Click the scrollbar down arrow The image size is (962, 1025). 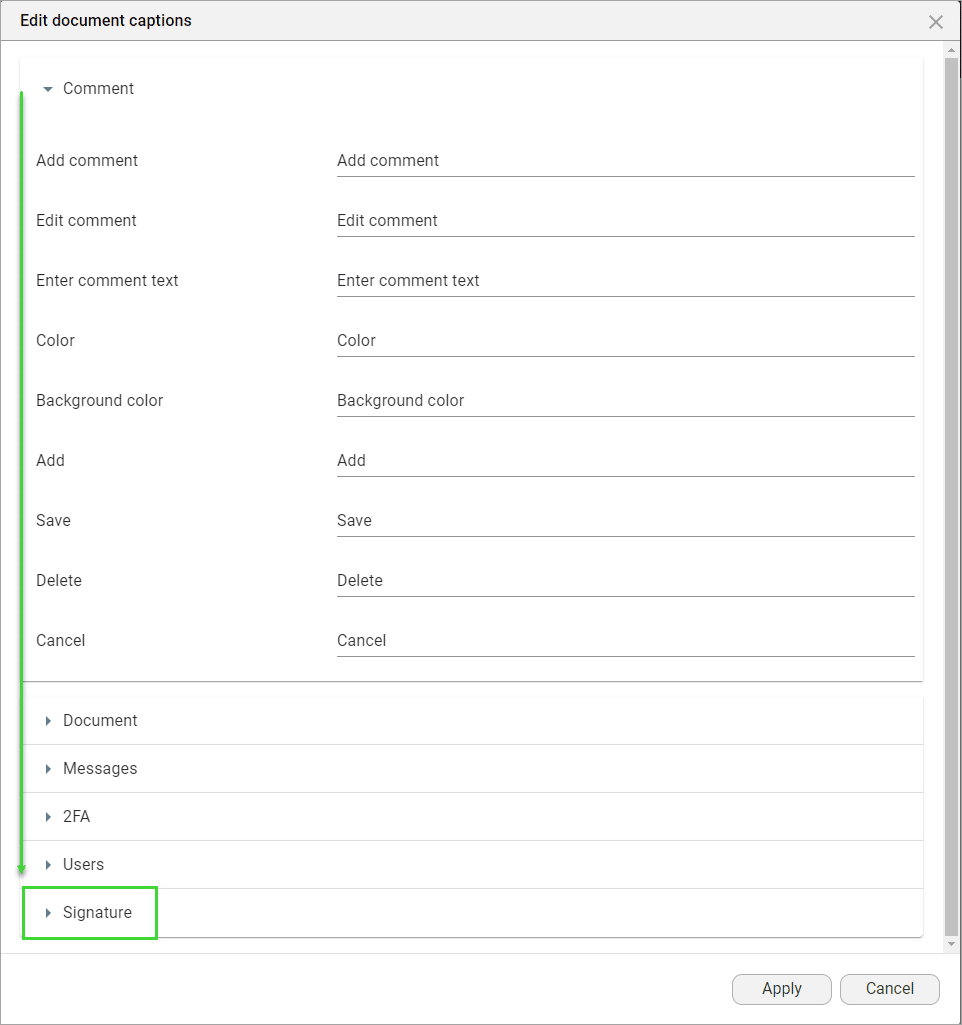[x=952, y=941]
